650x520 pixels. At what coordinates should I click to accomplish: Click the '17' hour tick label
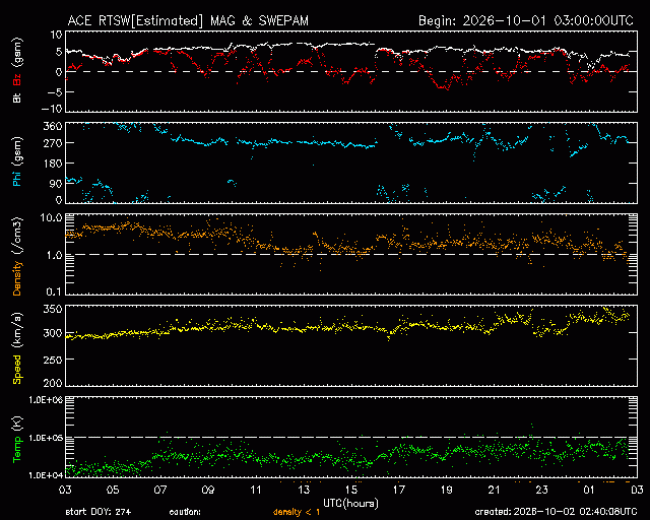pos(399,490)
